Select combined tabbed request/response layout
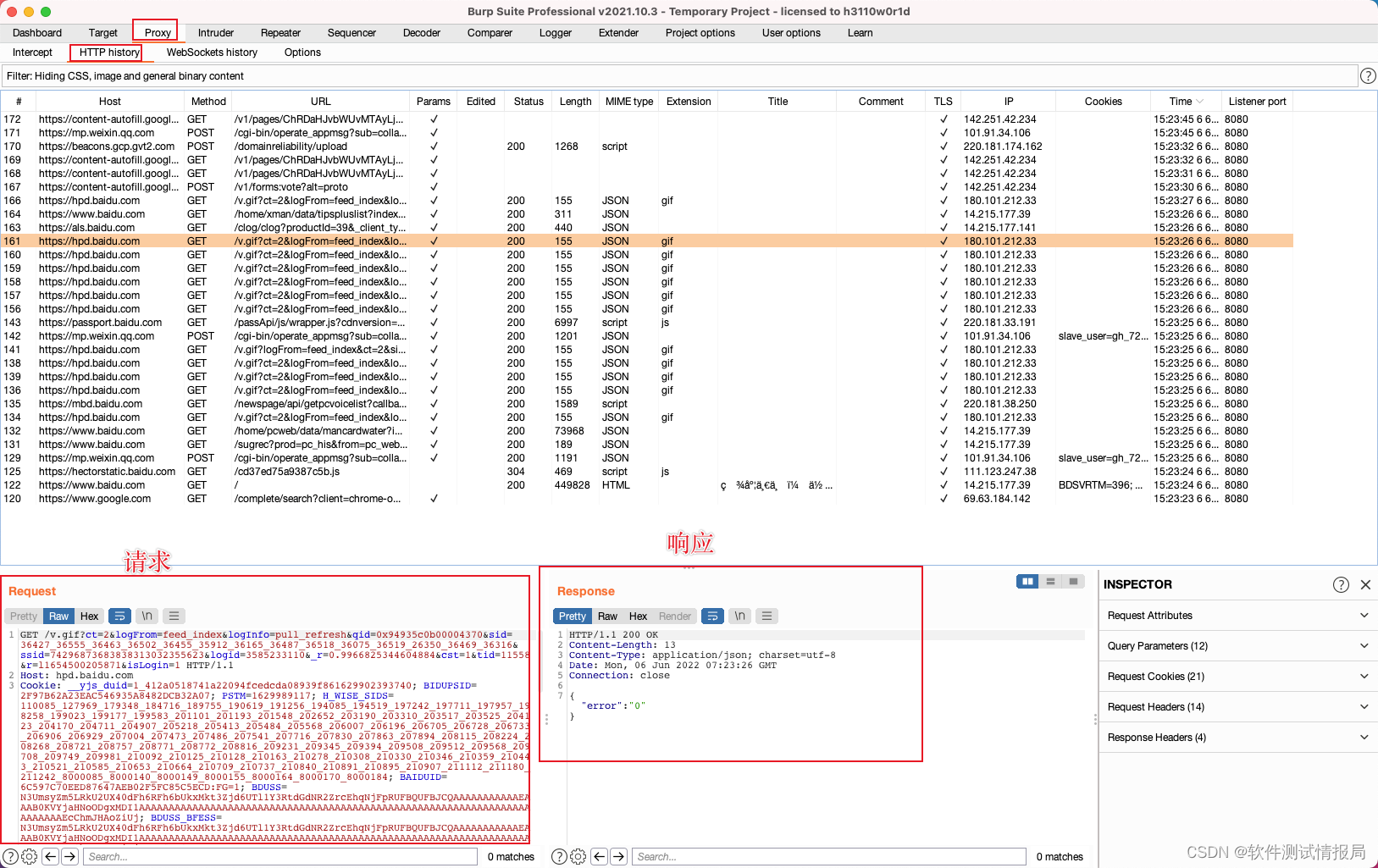Screen dimensions: 1378x868 [x=1073, y=582]
